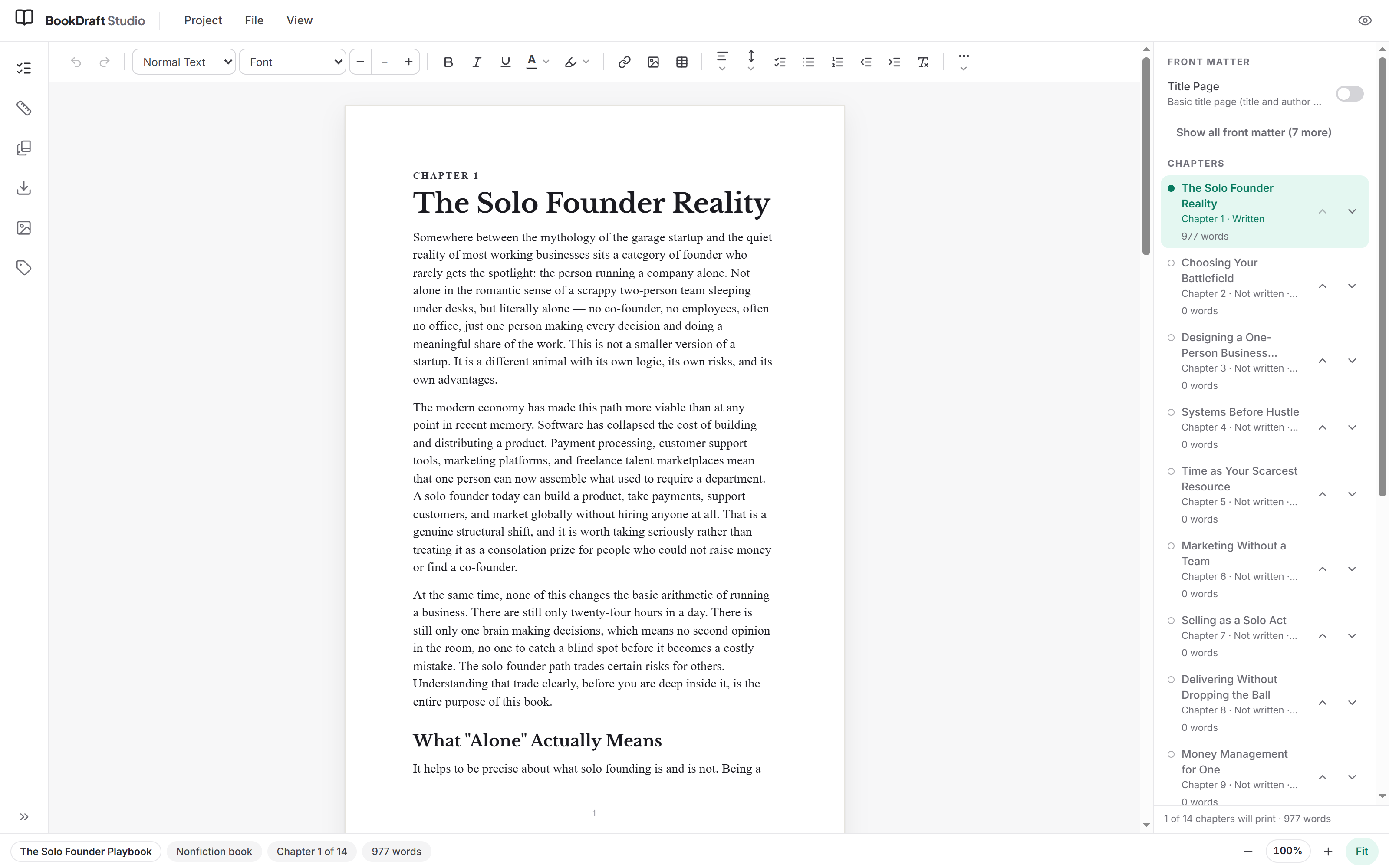The width and height of the screenshot is (1389, 868).
Task: Click Show all front matter link
Action: (x=1254, y=133)
